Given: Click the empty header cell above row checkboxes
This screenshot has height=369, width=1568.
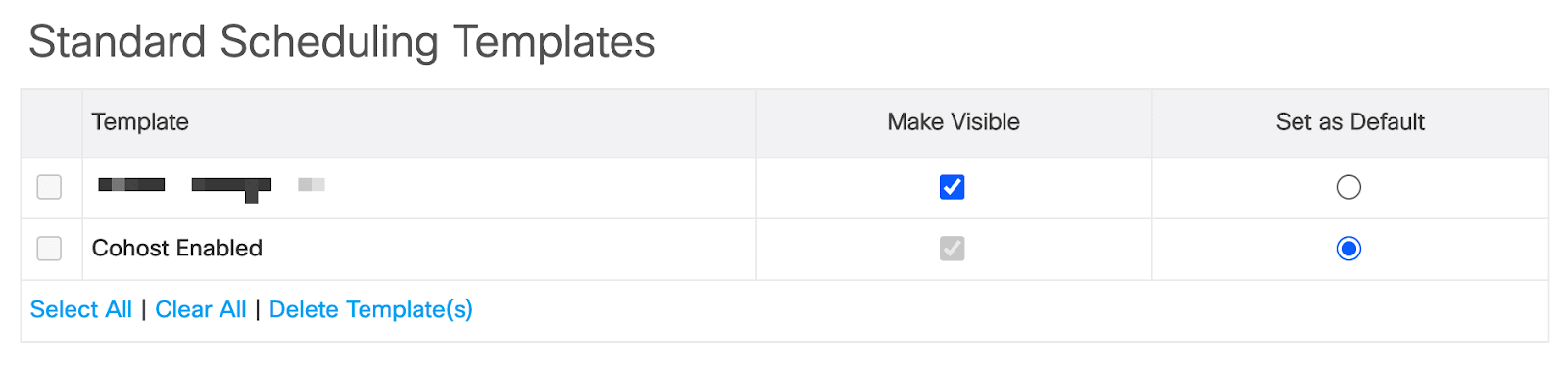Looking at the screenshot, I should (x=51, y=123).
